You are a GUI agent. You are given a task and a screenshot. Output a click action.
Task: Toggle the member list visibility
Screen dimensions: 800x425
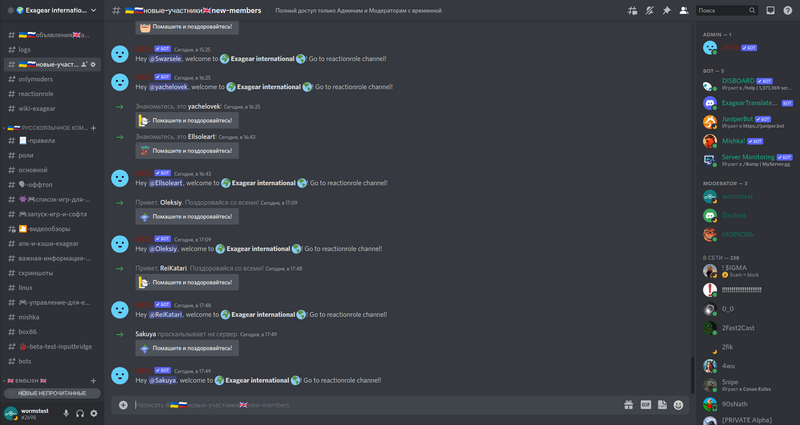[684, 10]
